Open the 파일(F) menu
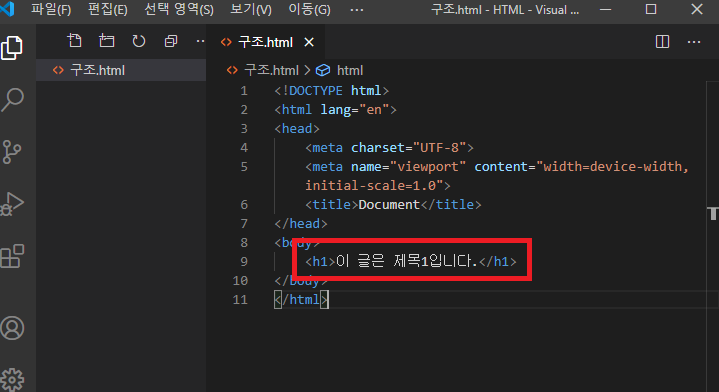Image resolution: width=719 pixels, height=392 pixels. coord(51,10)
